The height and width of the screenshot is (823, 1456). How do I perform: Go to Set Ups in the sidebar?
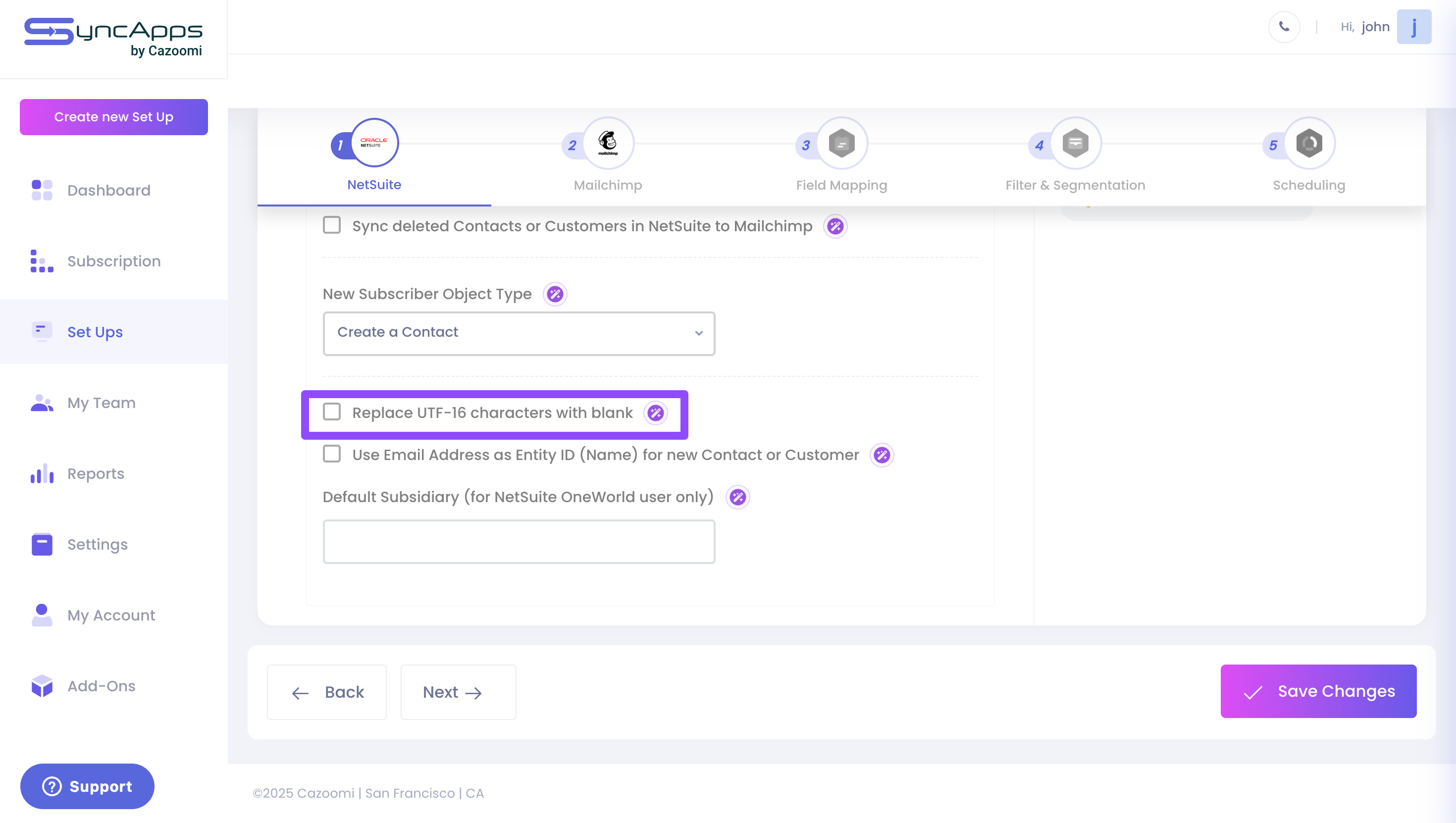[x=95, y=332]
